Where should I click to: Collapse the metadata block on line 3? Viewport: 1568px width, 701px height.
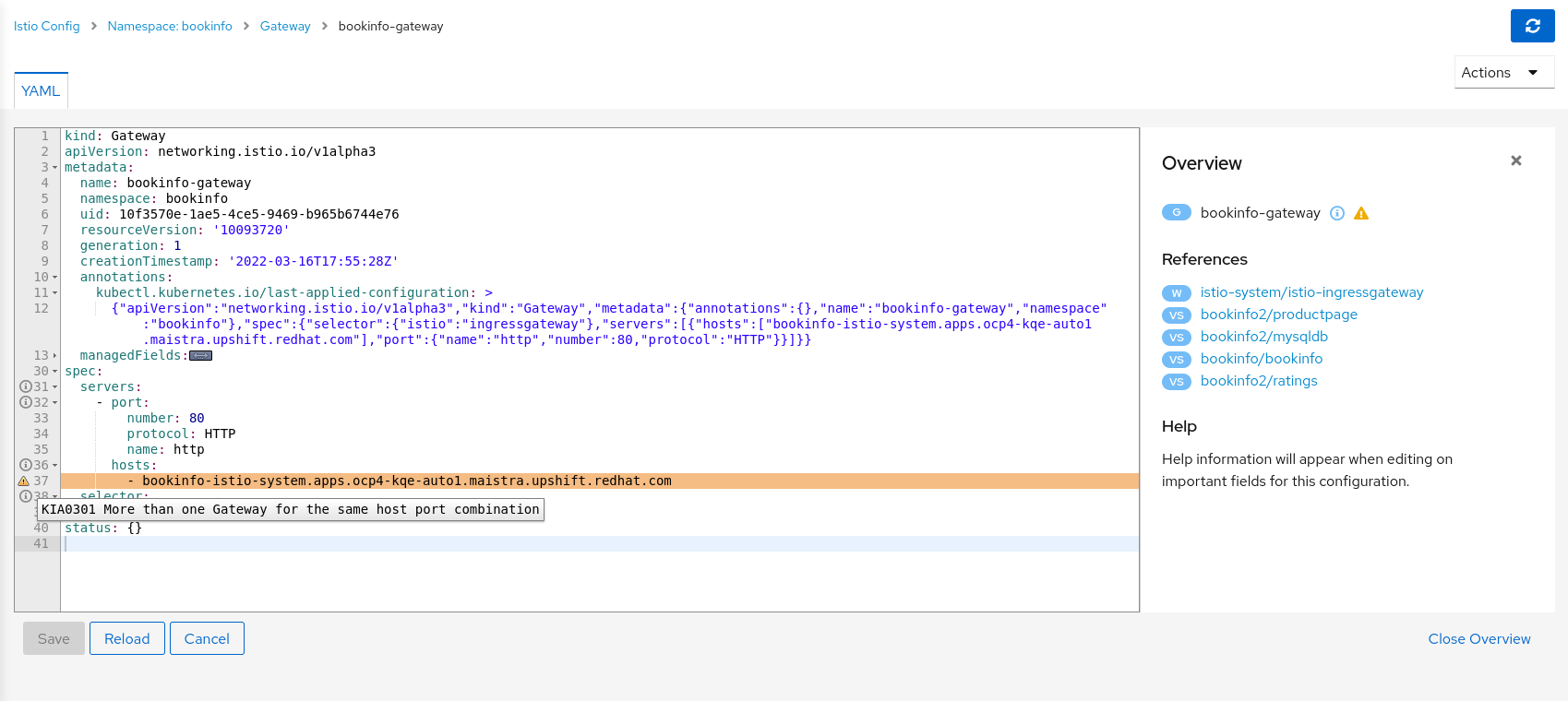pos(54,168)
